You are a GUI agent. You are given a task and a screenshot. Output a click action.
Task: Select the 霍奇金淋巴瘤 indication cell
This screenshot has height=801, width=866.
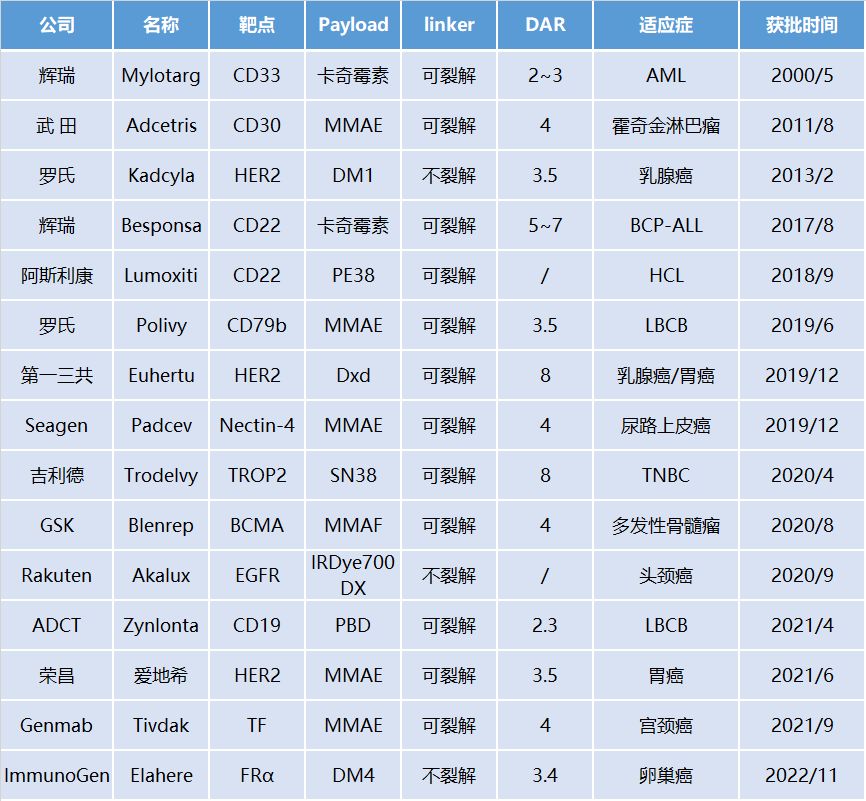[x=666, y=125]
